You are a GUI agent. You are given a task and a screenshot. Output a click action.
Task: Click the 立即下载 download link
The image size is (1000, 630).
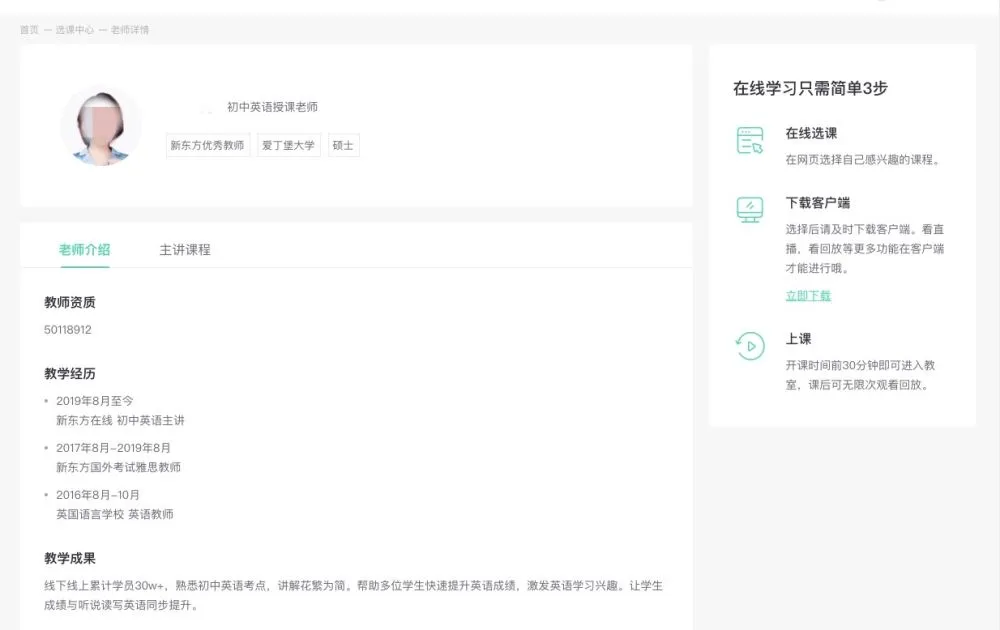tap(807, 296)
